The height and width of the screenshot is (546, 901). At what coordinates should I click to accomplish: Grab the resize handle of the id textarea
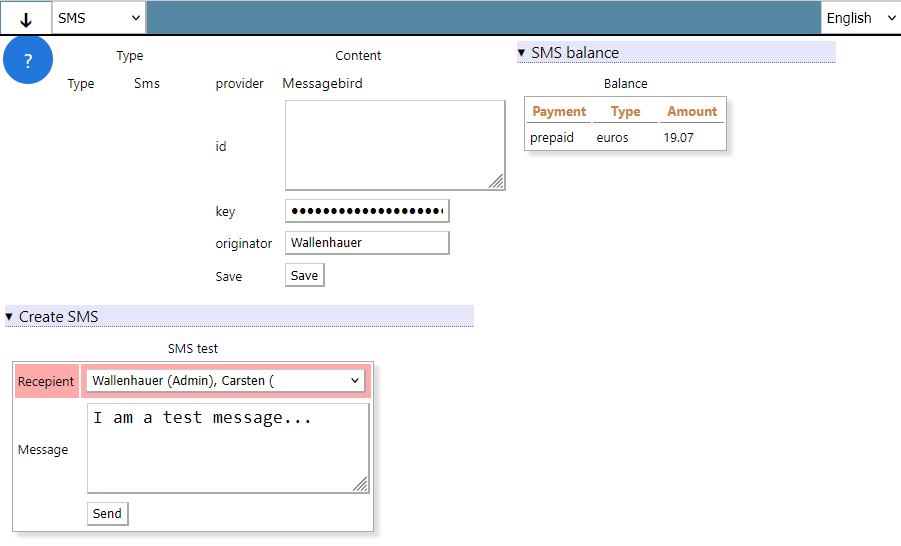497,182
